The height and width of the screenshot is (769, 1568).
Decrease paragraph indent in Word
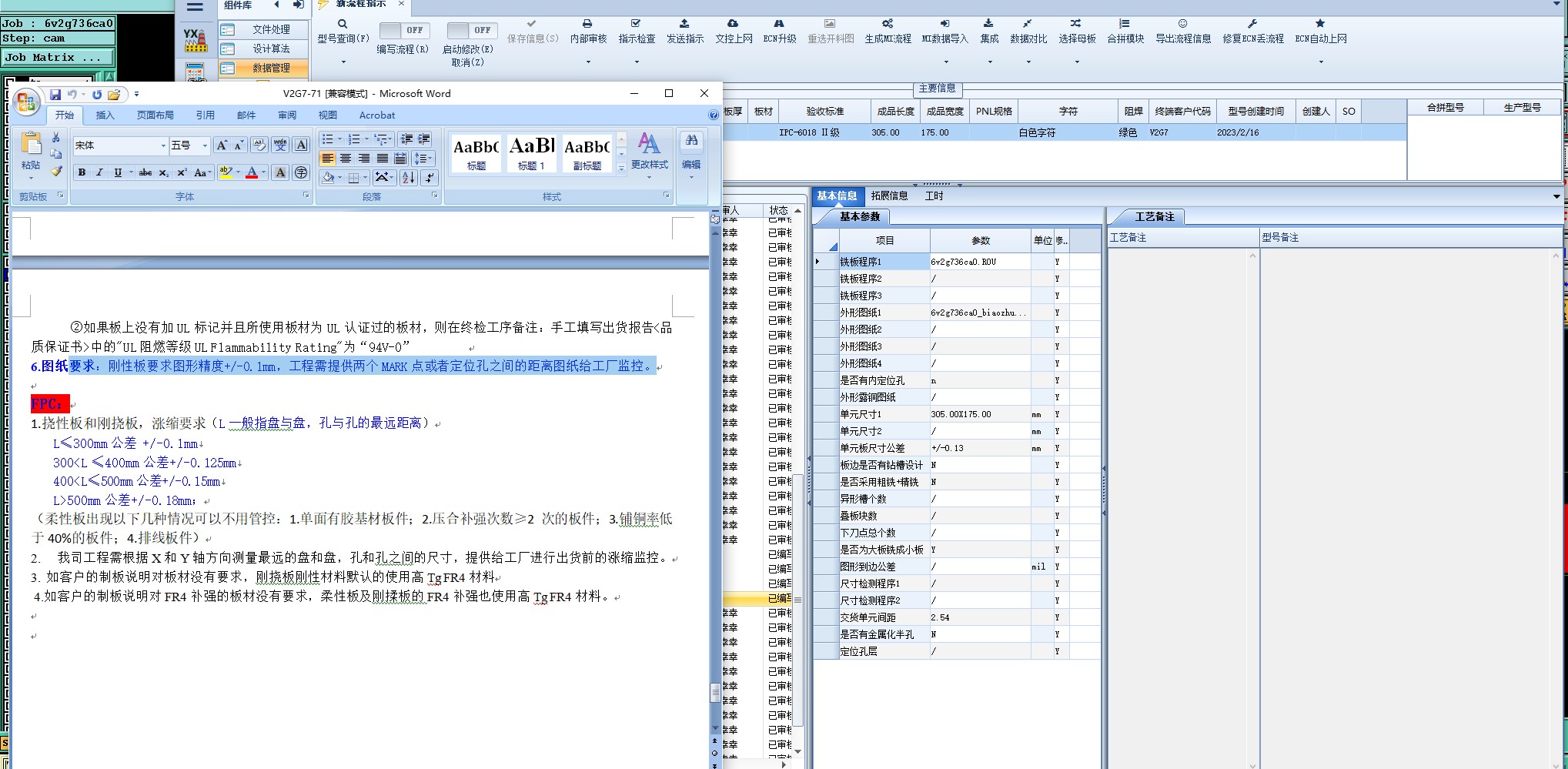pyautogui.click(x=406, y=139)
